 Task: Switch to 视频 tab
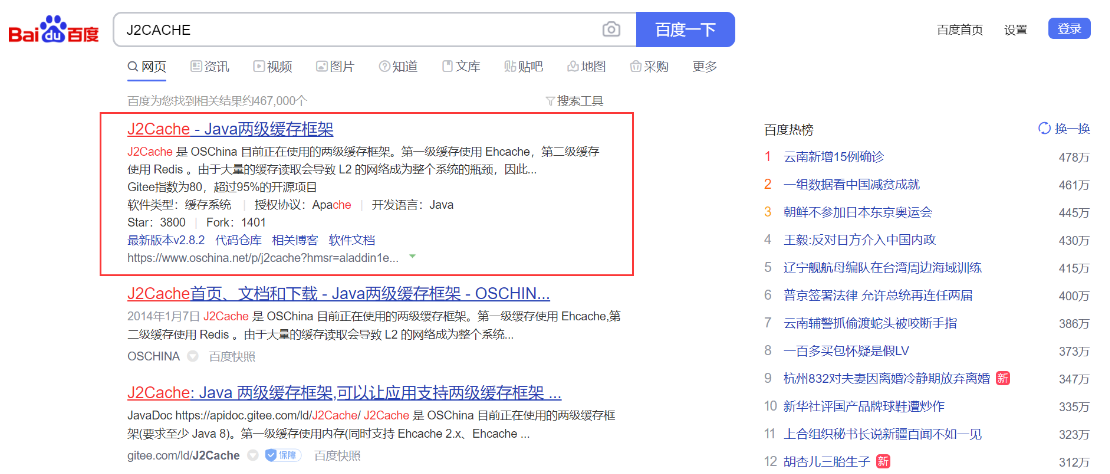click(x=273, y=67)
